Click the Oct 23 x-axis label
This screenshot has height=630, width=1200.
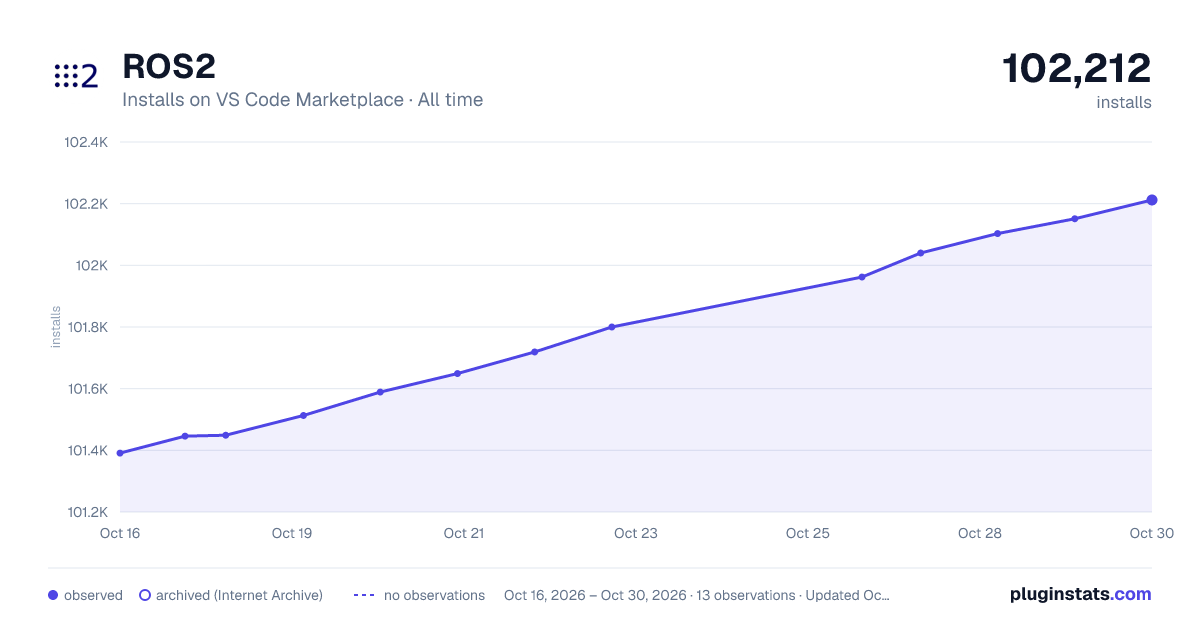(x=636, y=533)
